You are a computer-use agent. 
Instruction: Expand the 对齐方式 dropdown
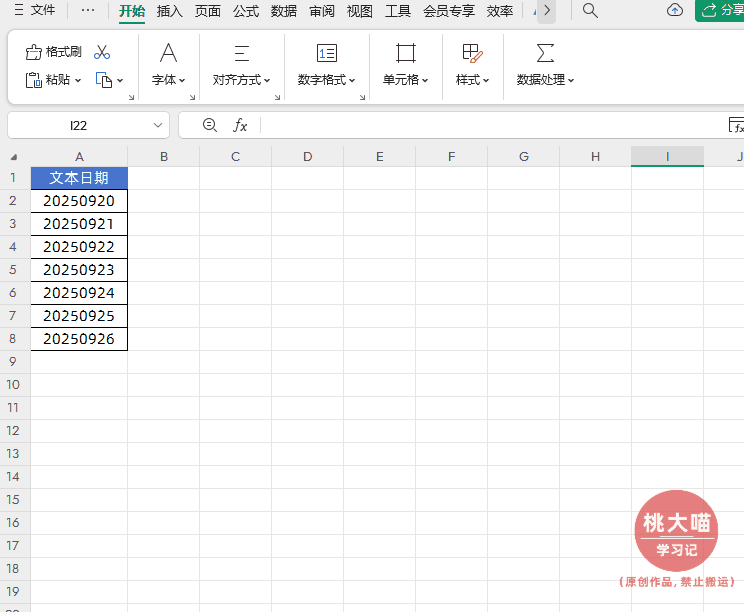242,80
